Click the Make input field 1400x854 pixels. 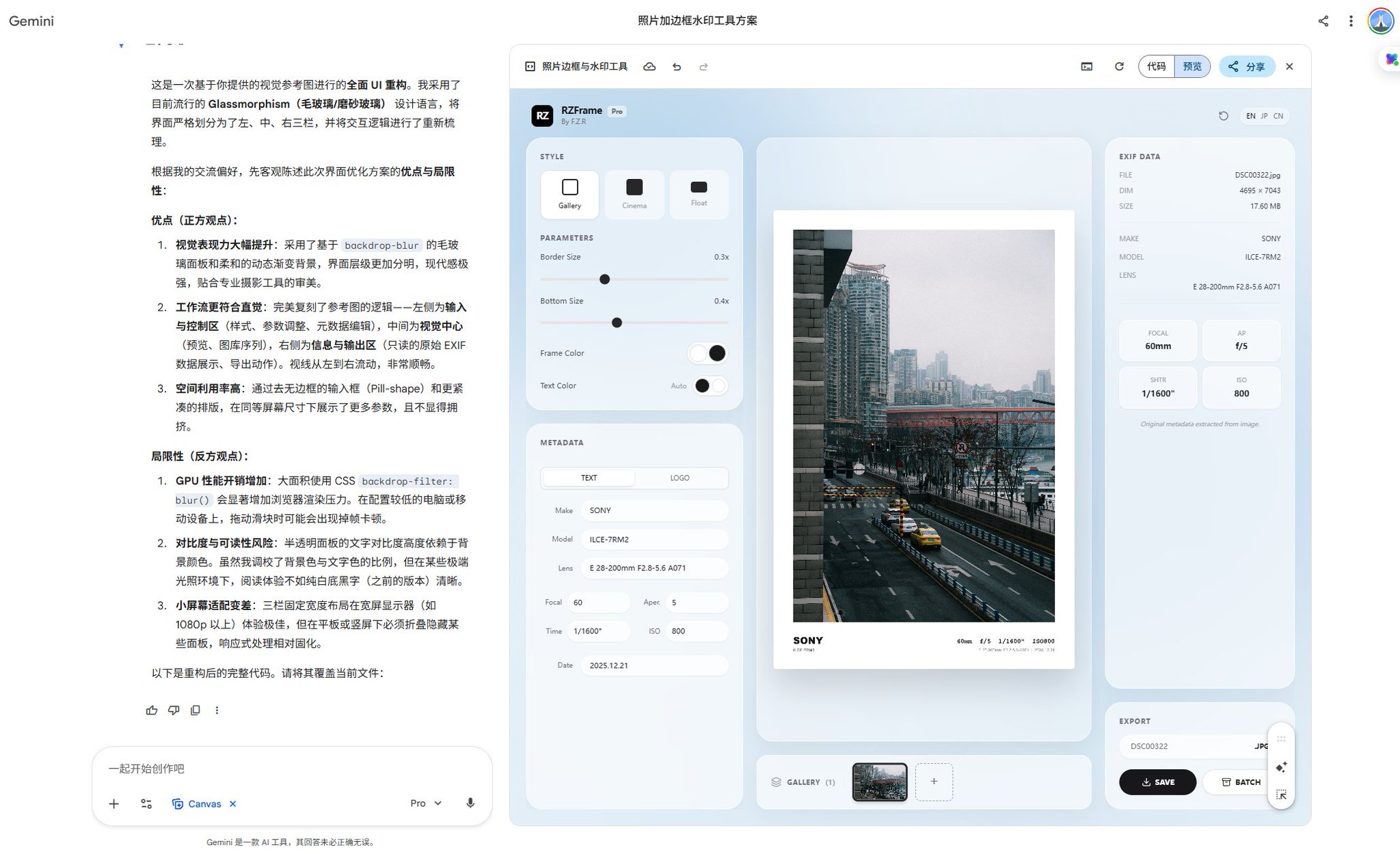click(654, 510)
